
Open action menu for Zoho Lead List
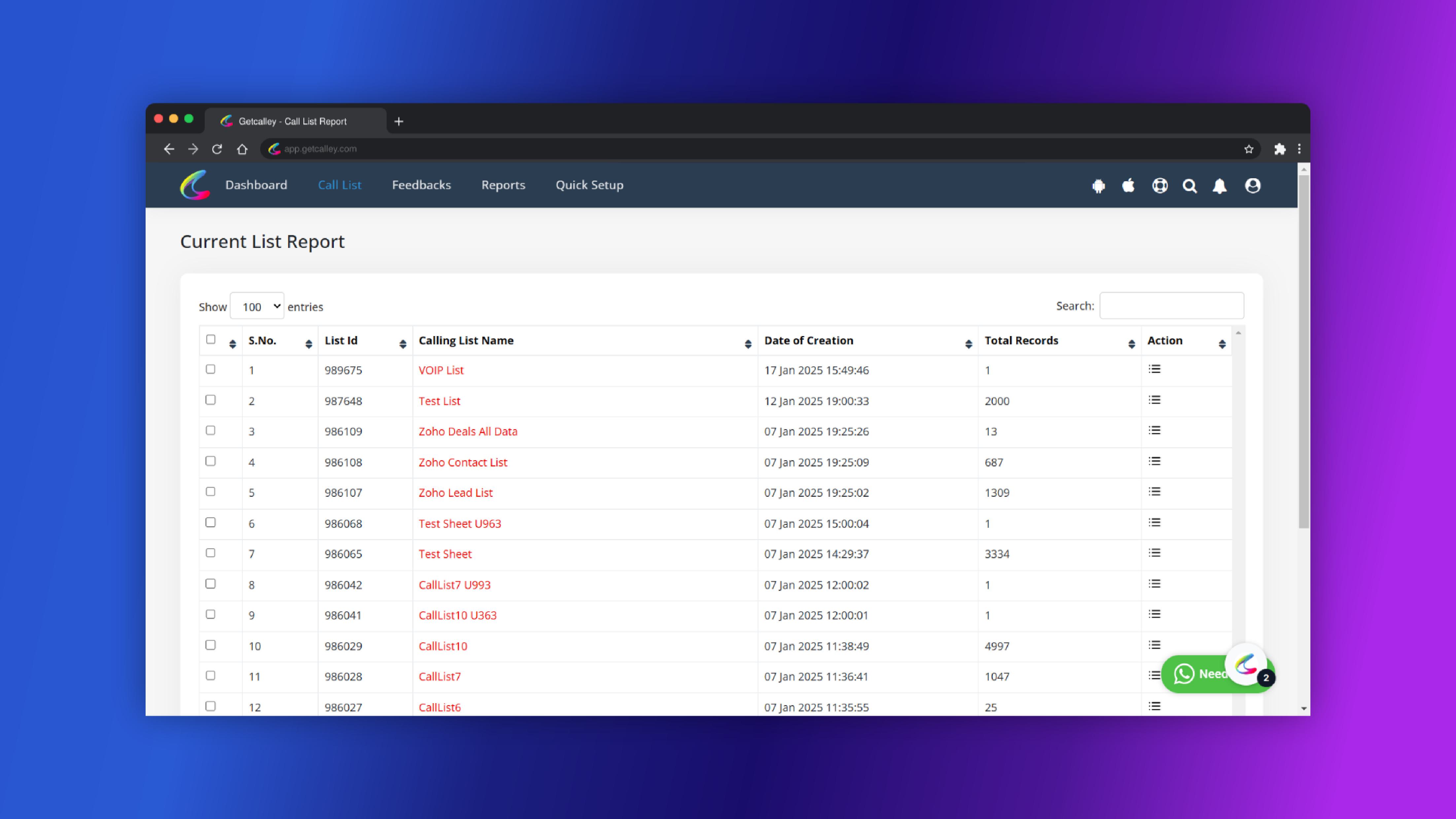(x=1155, y=492)
